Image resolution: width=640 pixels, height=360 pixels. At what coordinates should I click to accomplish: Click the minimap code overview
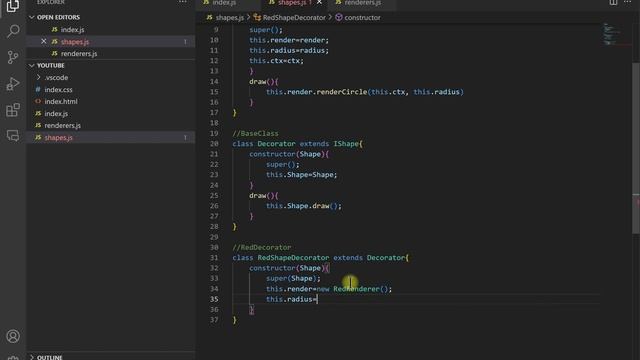pos(611,34)
